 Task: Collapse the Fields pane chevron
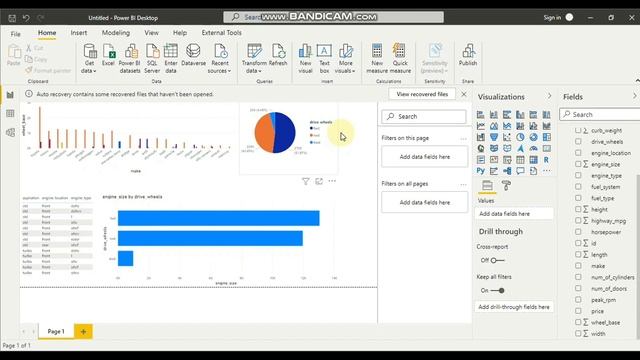634,96
